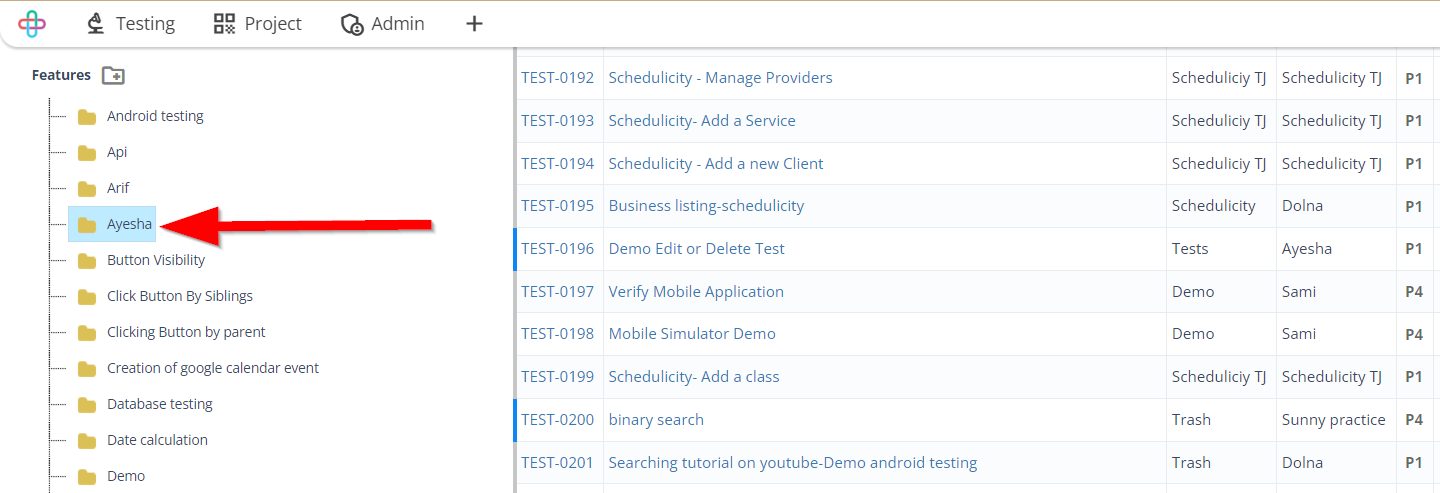The width and height of the screenshot is (1440, 493).
Task: Click the plus icon in top bar
Action: [x=475, y=24]
